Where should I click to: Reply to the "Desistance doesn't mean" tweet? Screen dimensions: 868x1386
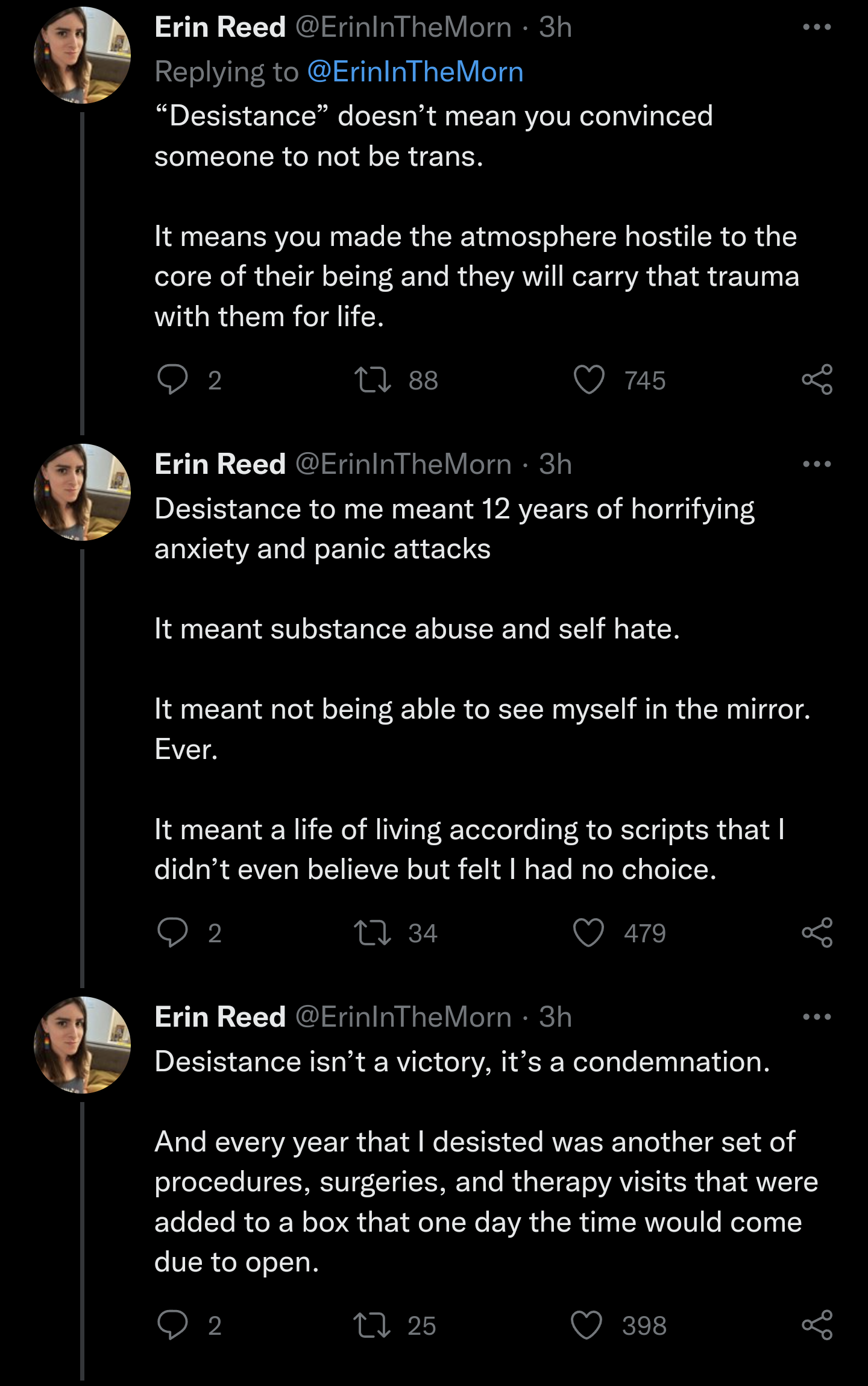tap(172, 380)
